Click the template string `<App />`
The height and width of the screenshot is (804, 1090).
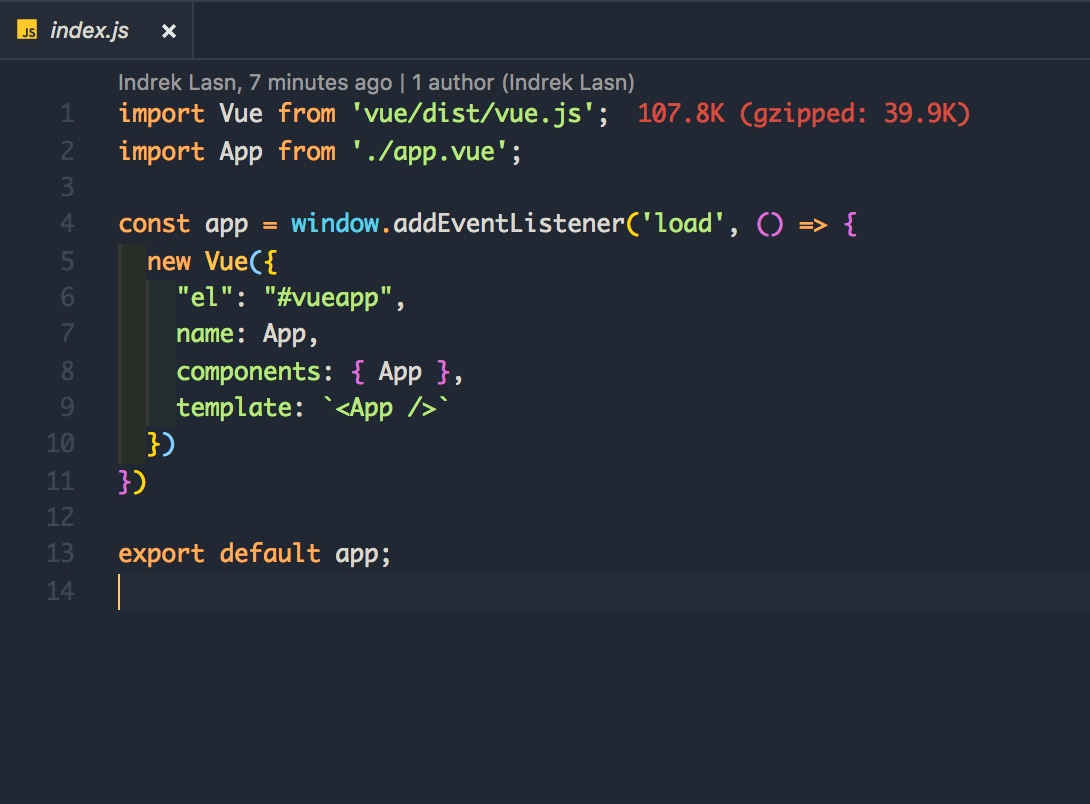(x=386, y=408)
